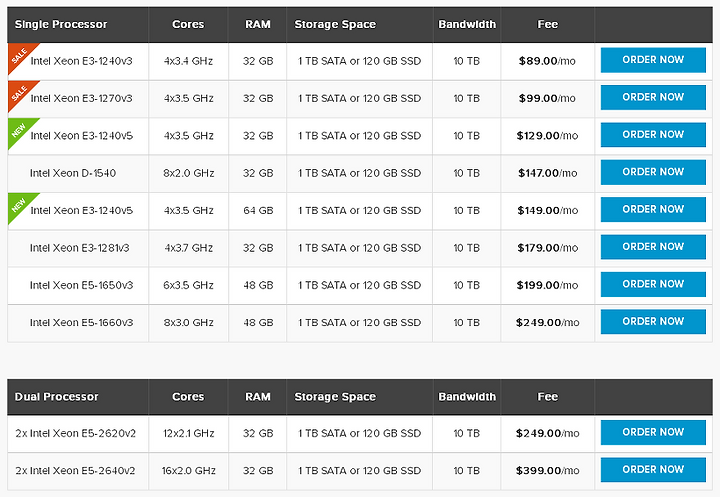Click the 8x3.0 GHz cores cell
The height and width of the screenshot is (497, 720).
188,322
